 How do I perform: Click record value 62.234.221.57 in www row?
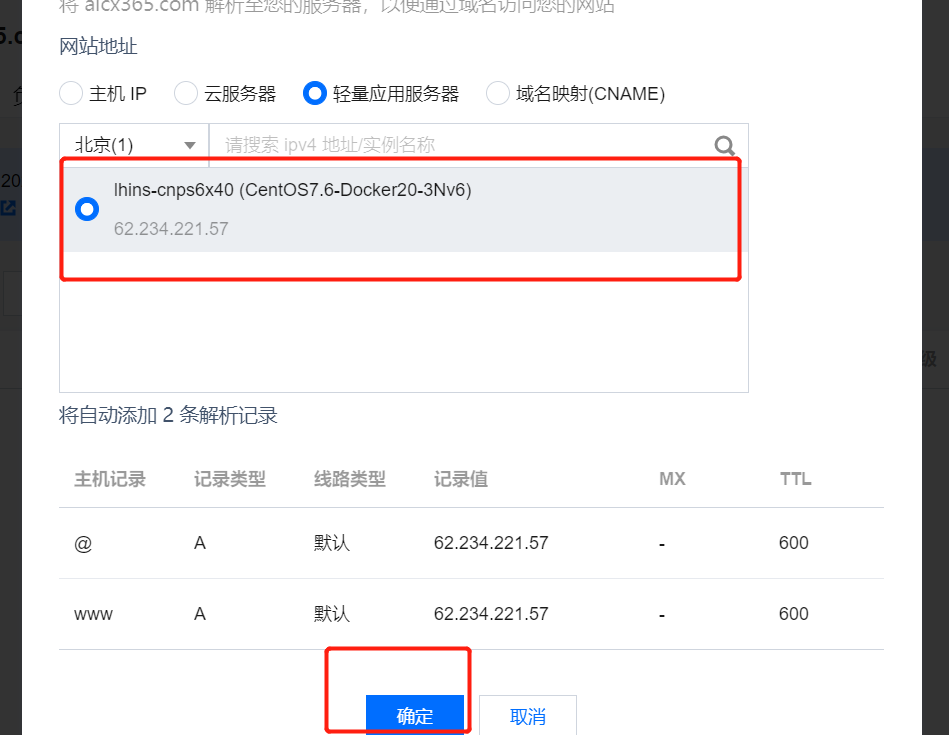click(x=491, y=613)
